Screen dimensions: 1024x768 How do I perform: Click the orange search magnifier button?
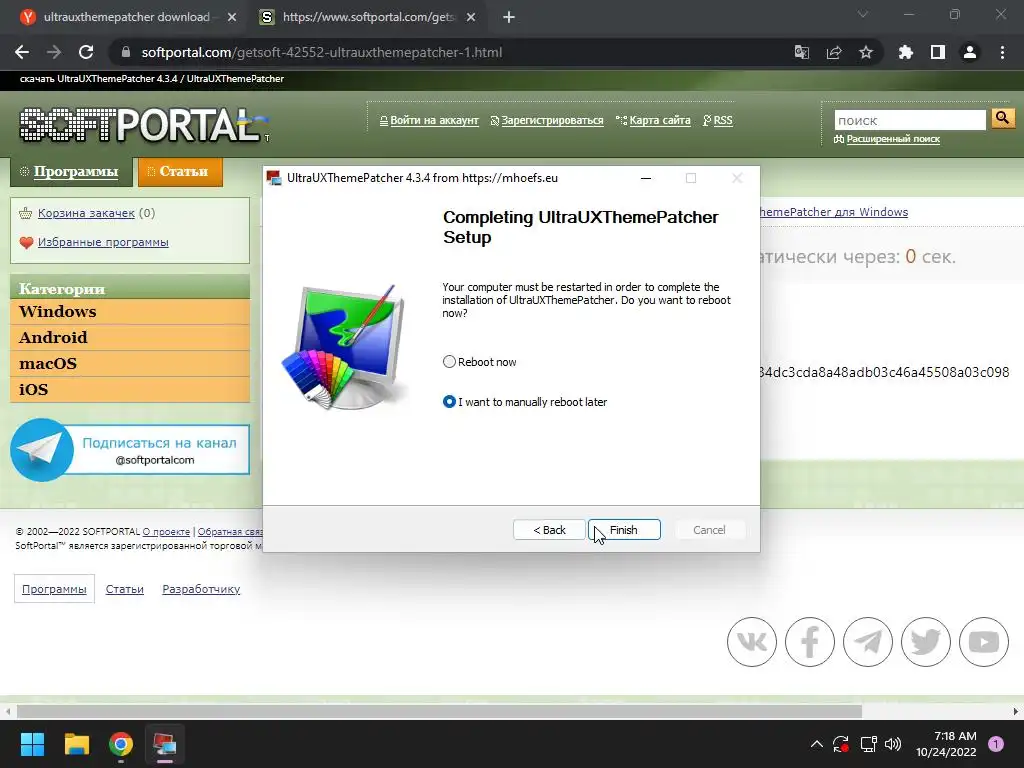pos(1002,118)
